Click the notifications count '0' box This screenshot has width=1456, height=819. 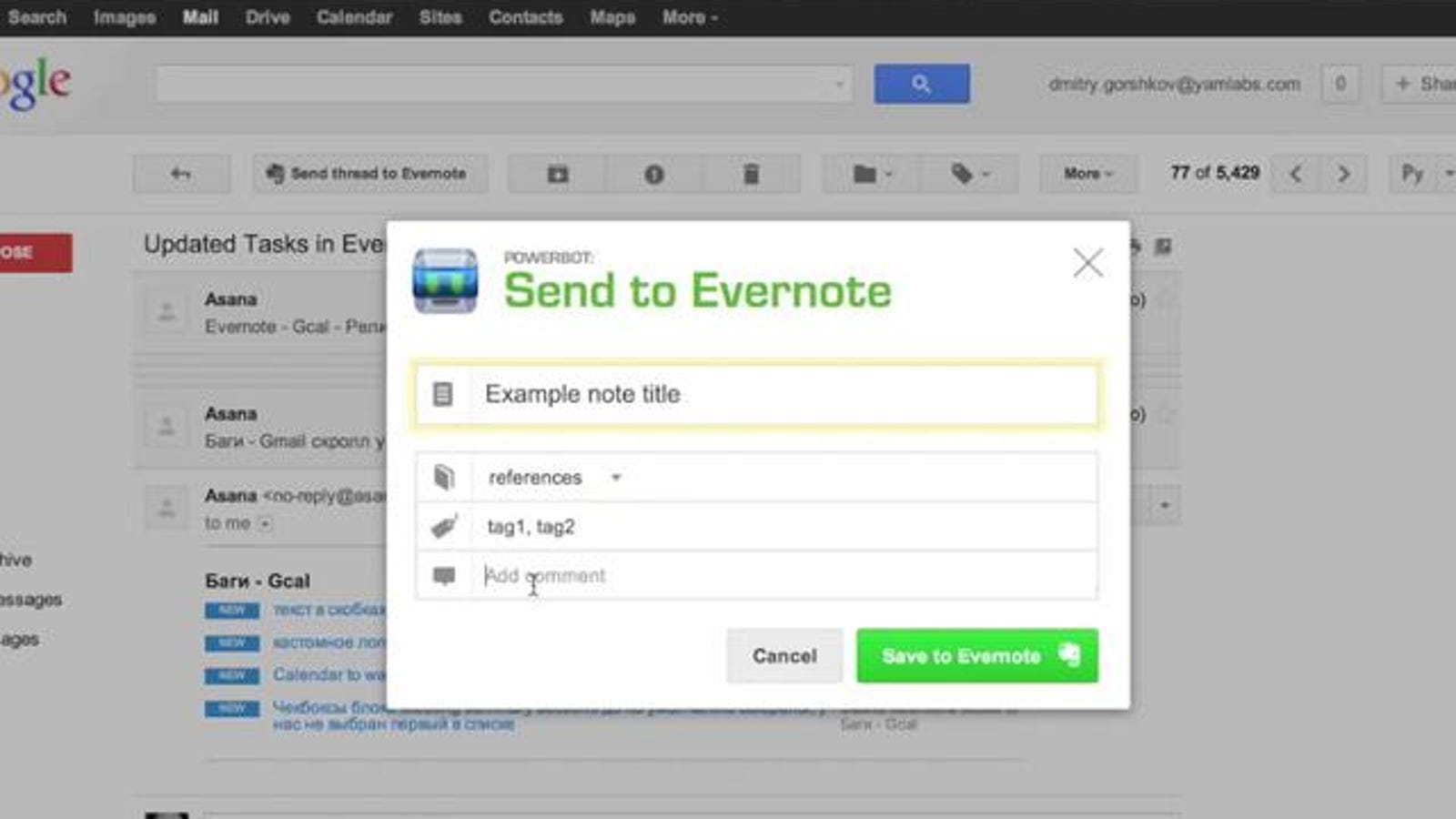(x=1340, y=84)
